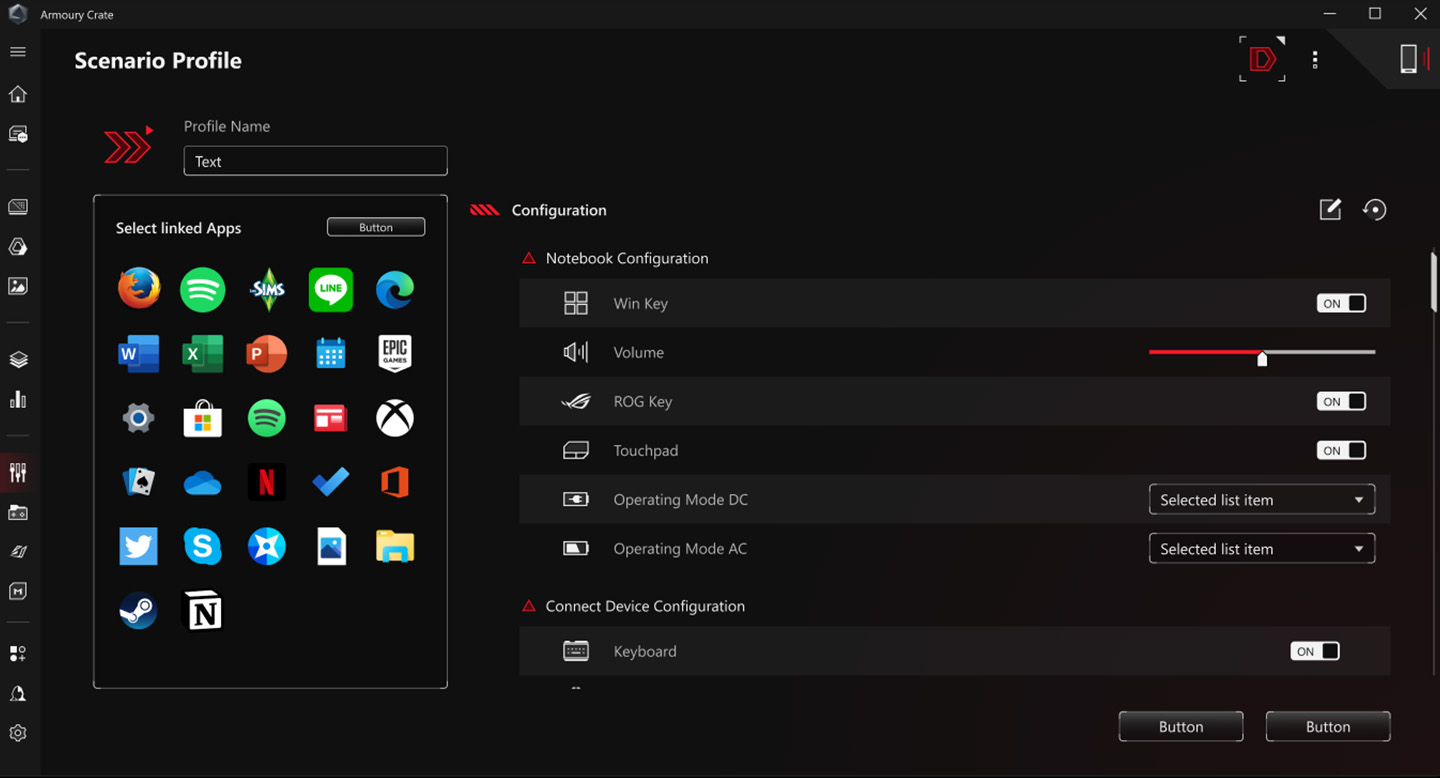Viewport: 1440px width, 778px height.
Task: Select Spotify icon next to Firefox
Action: tap(203, 289)
